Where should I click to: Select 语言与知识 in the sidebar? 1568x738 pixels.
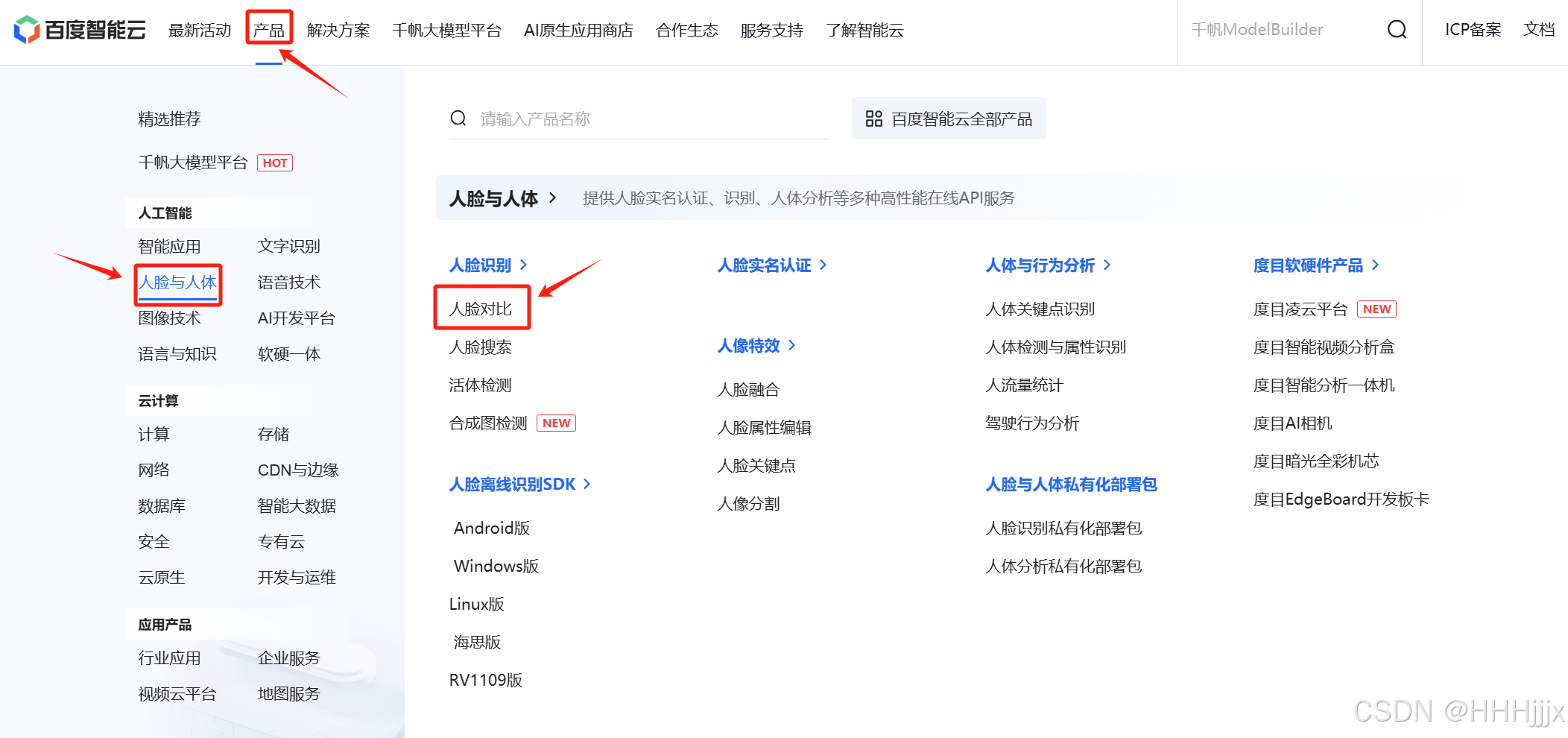click(177, 354)
